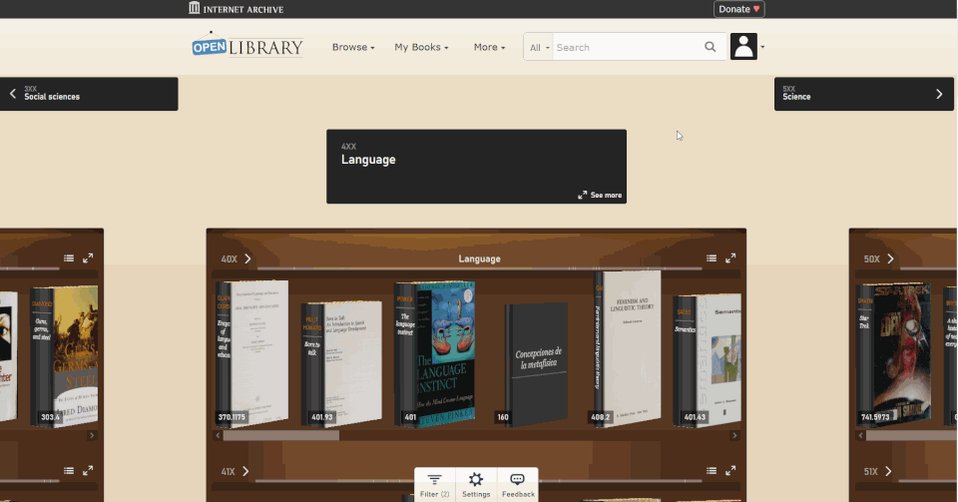Expand the 40X shelf chevron
This screenshot has height=502, width=958.
(247, 259)
